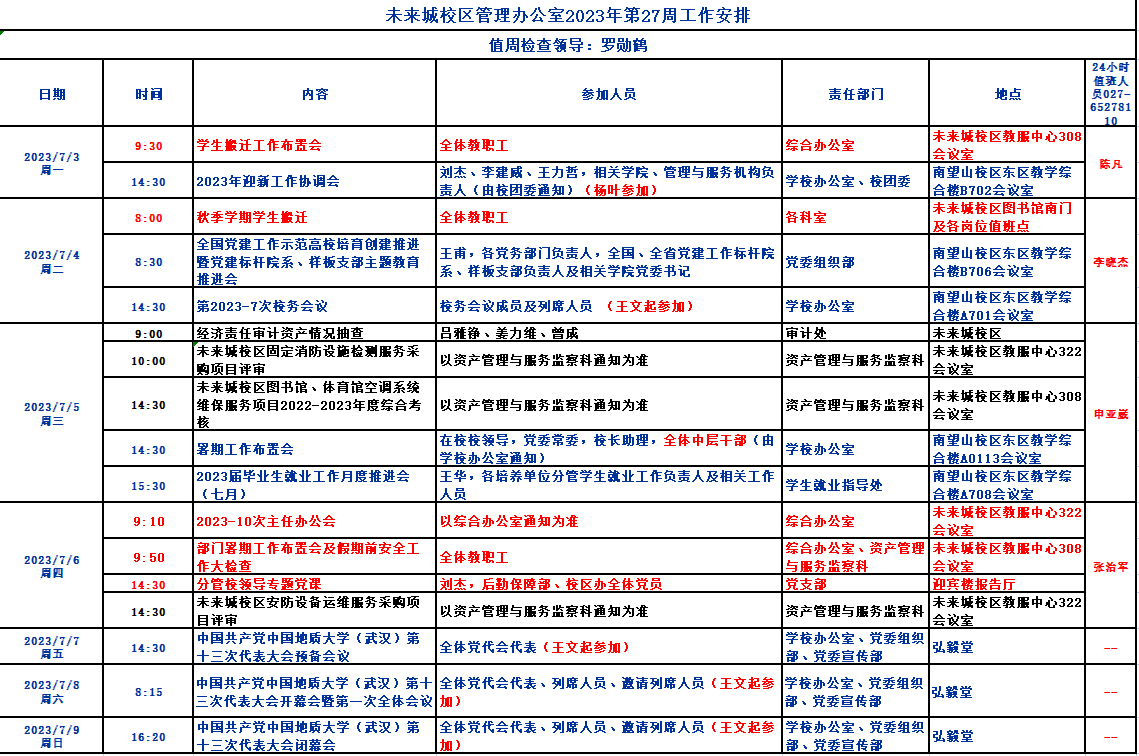Select the 2023-10次主任办公会 cell
This screenshot has height=756, width=1139.
[315, 521]
